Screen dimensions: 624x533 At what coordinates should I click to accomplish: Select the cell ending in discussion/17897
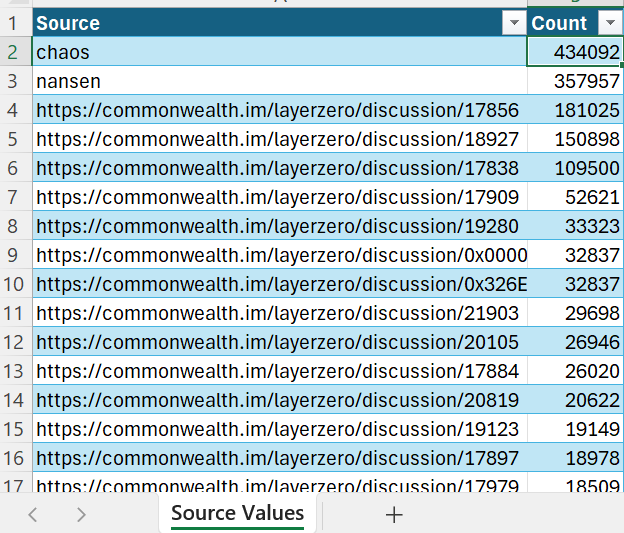(x=280, y=458)
